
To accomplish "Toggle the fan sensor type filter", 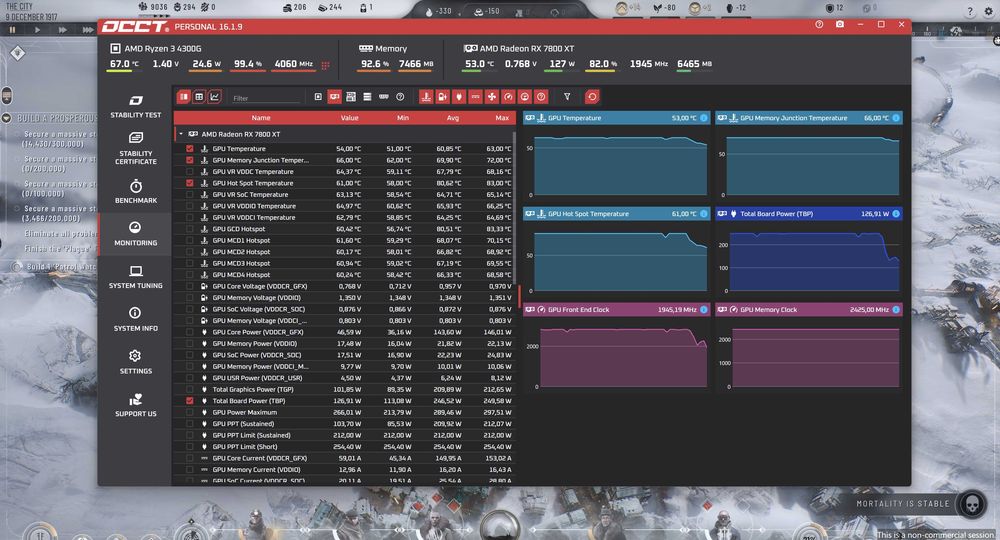I will coord(492,97).
